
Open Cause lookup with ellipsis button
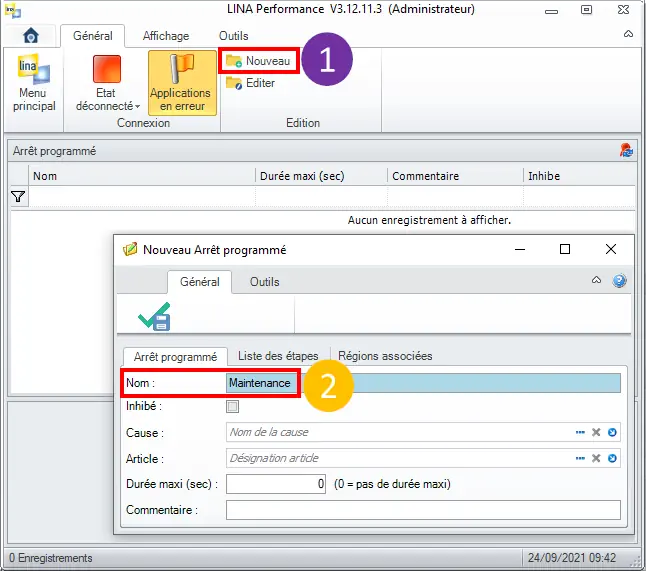click(x=580, y=433)
